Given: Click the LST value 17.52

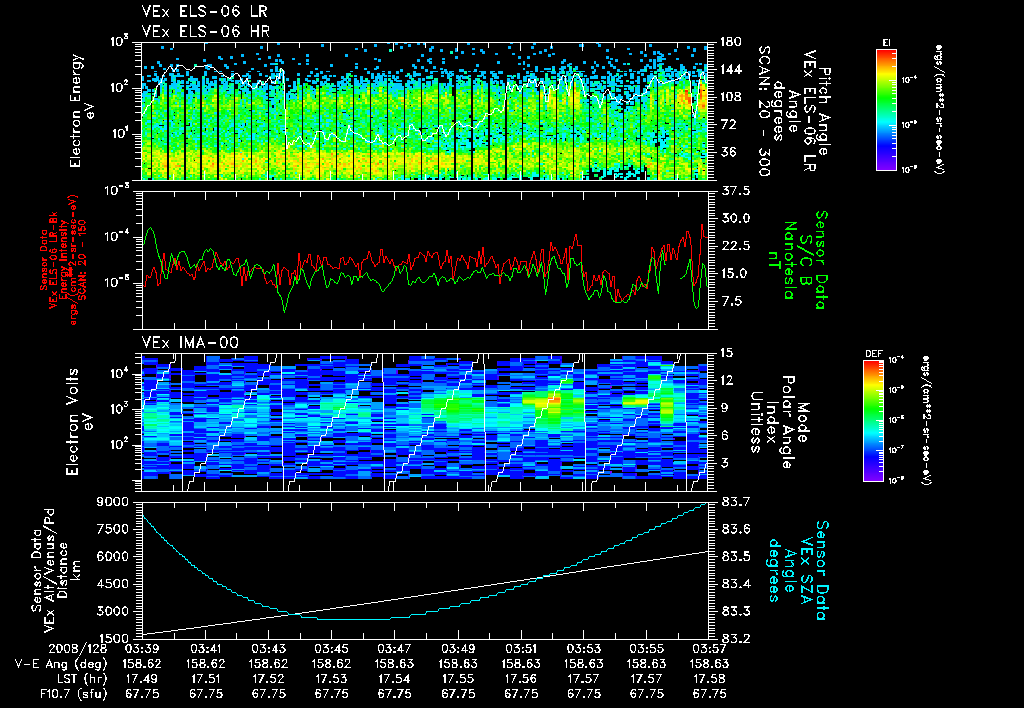Looking at the screenshot, I should pos(268,679).
